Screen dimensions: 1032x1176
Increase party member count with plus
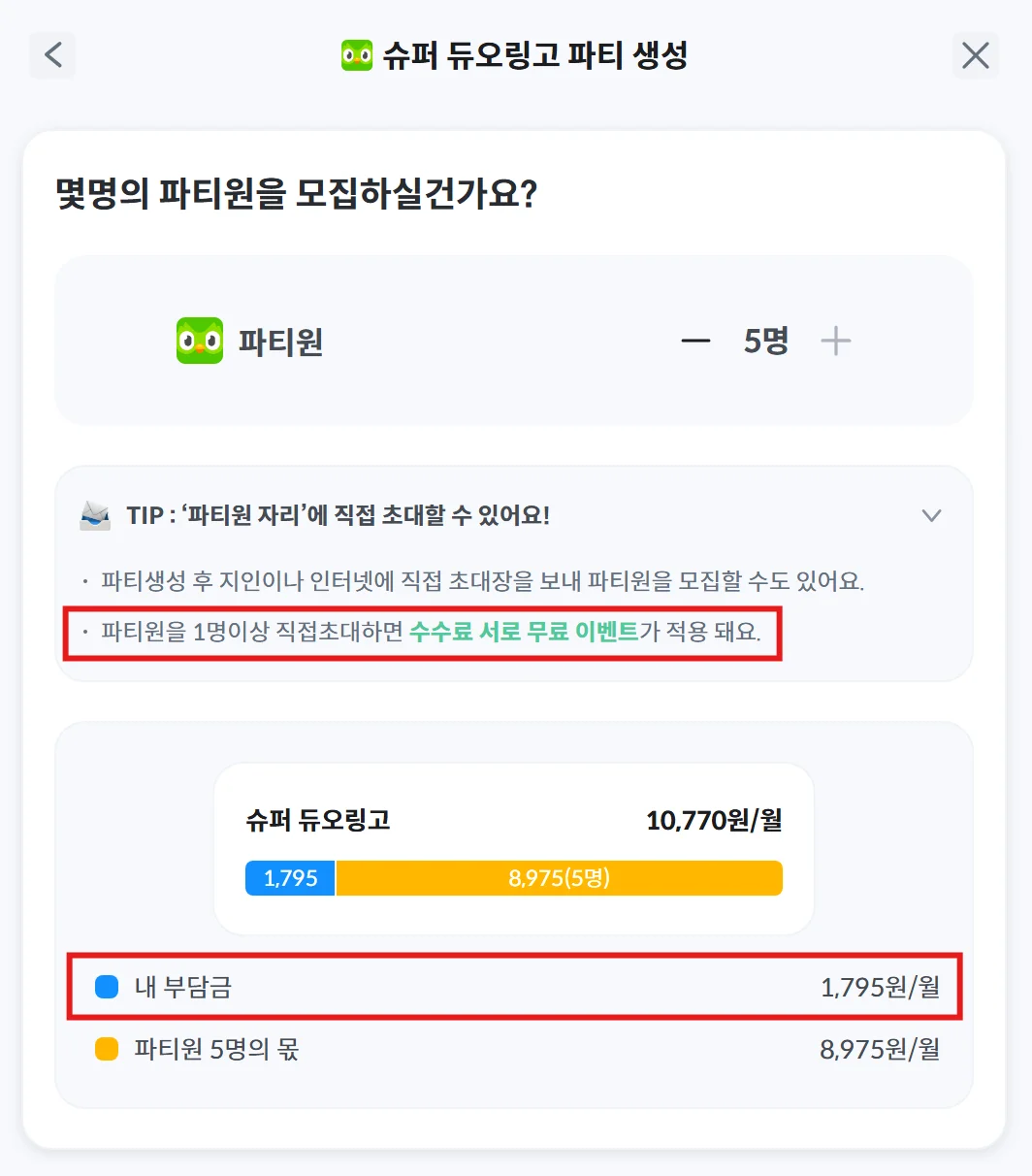tap(835, 342)
